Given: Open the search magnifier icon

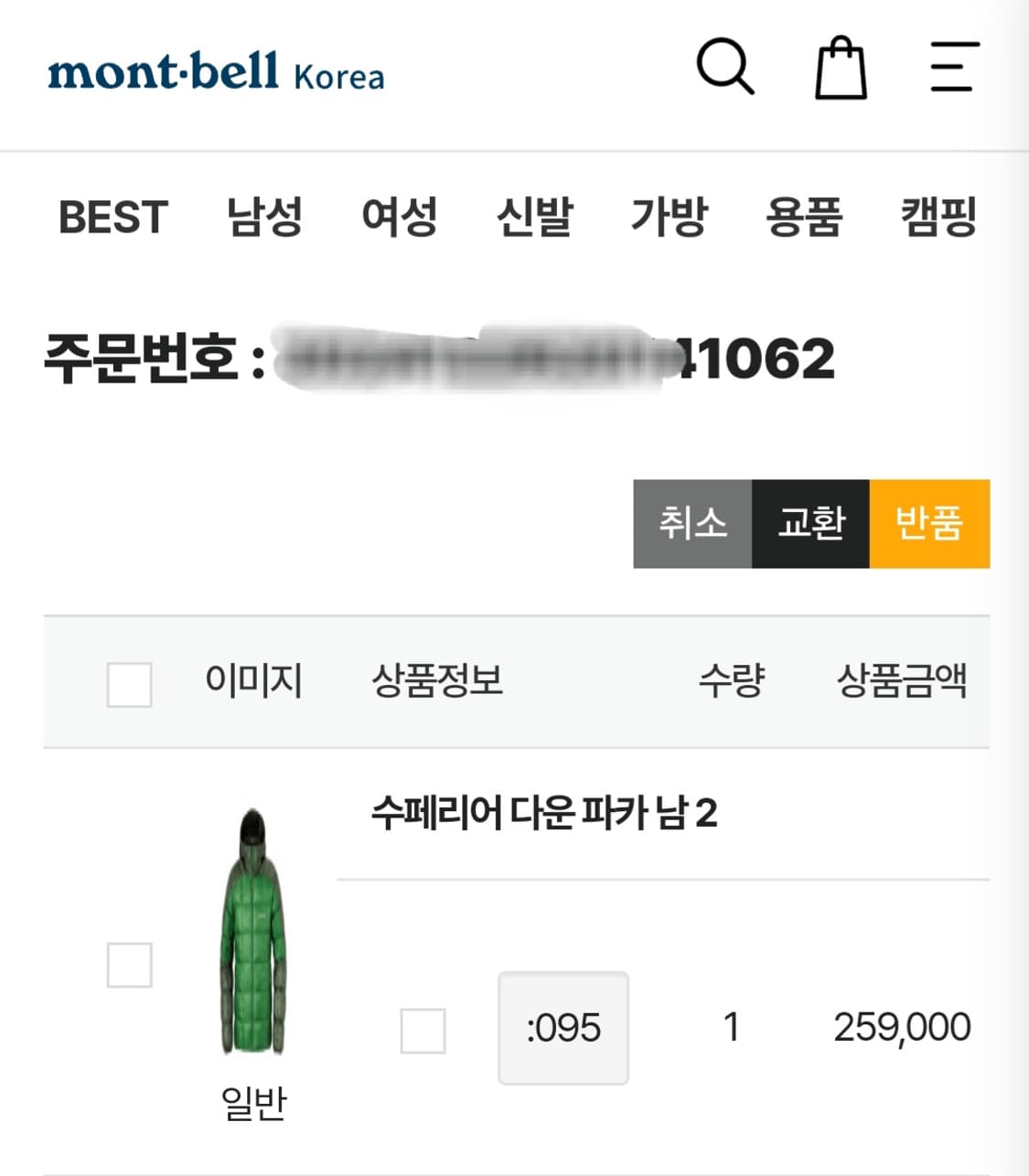Looking at the screenshot, I should click(x=724, y=66).
